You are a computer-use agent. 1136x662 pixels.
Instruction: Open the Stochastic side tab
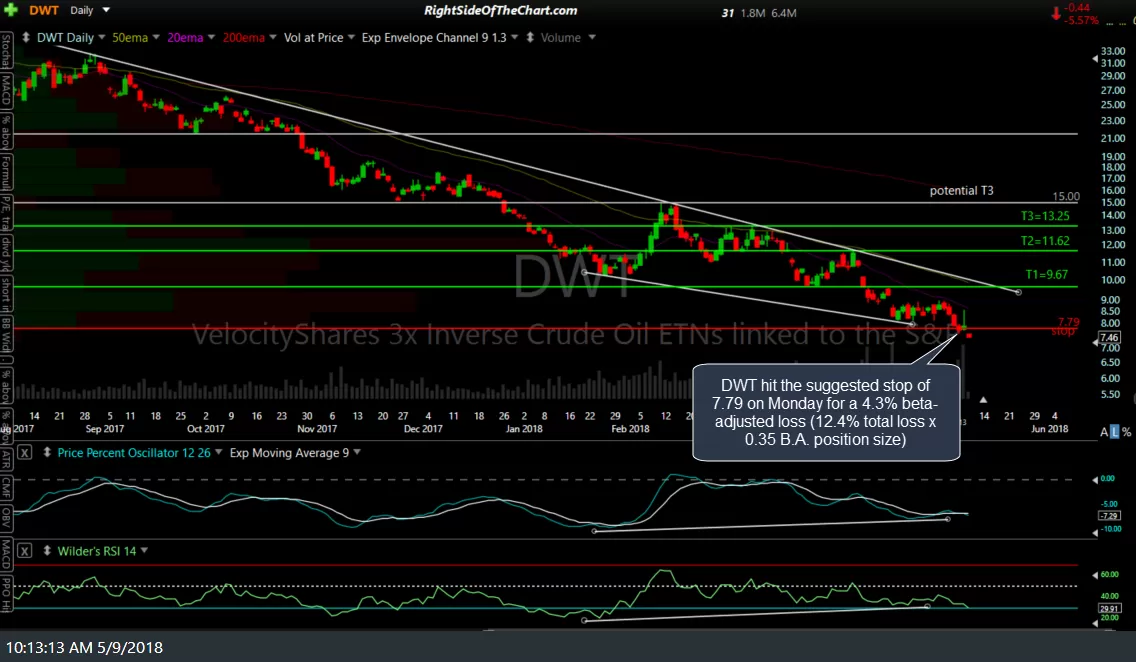(x=6, y=52)
